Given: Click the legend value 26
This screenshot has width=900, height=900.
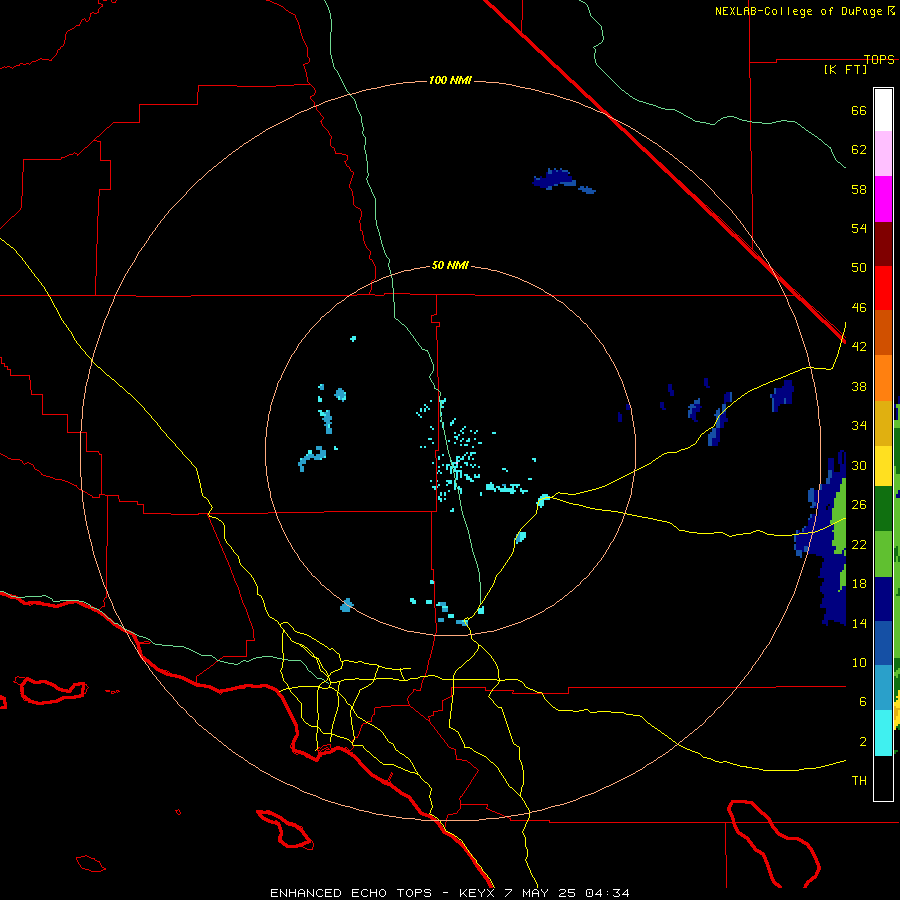Looking at the screenshot, I should (x=859, y=505).
